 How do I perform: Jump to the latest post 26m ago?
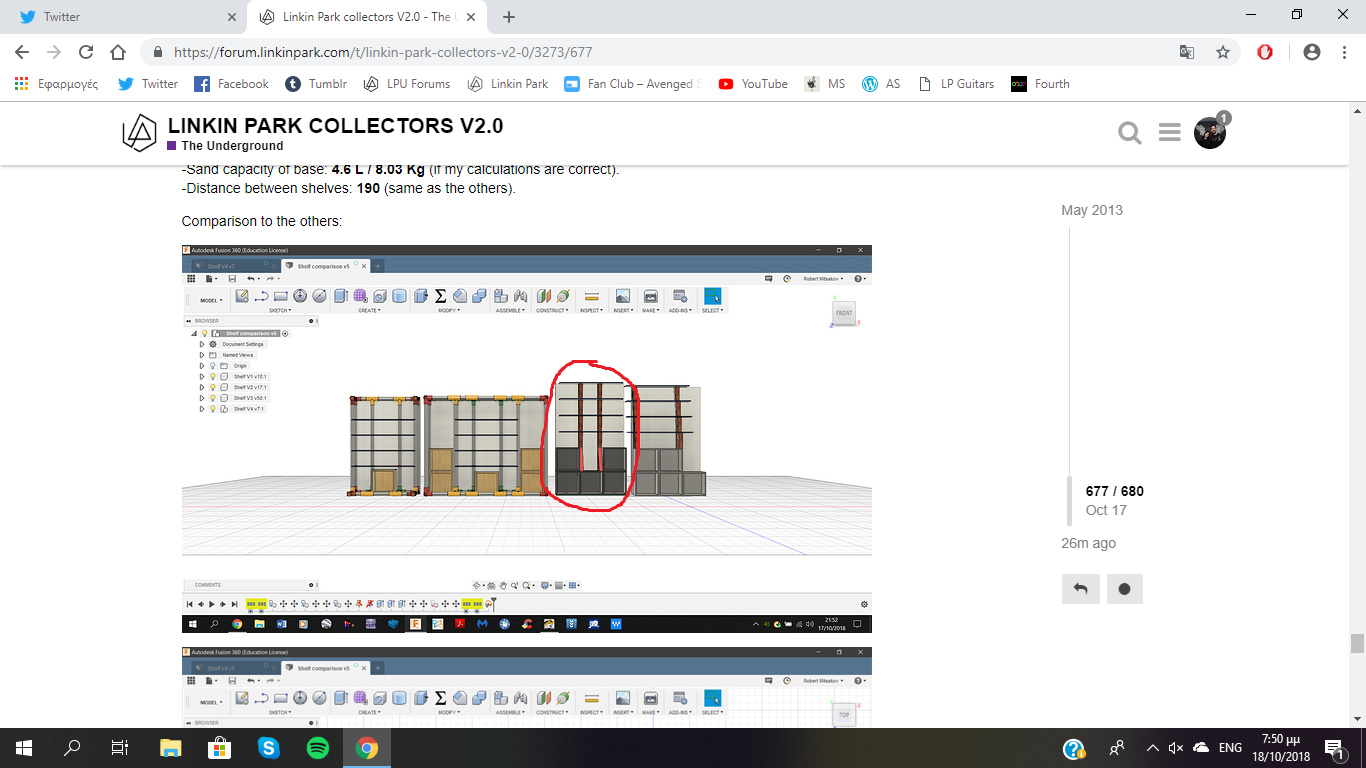click(x=1088, y=543)
